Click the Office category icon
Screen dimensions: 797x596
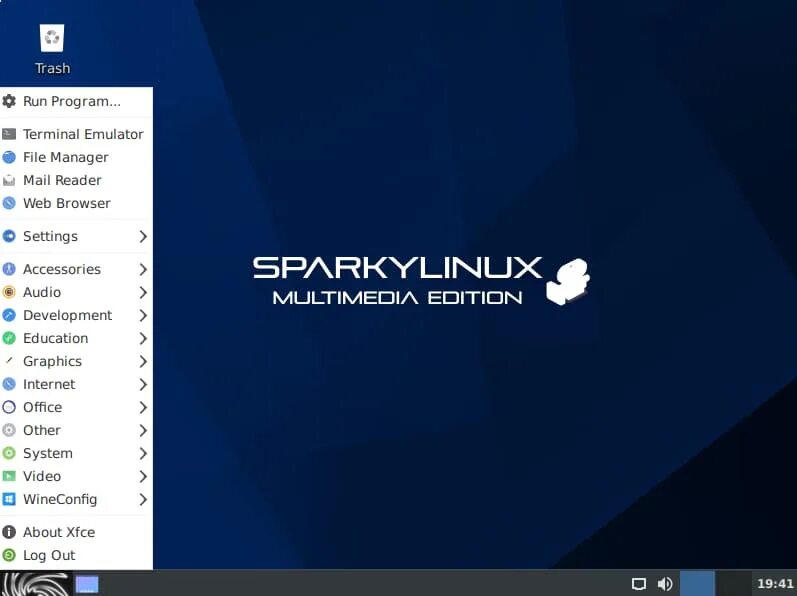(x=9, y=407)
